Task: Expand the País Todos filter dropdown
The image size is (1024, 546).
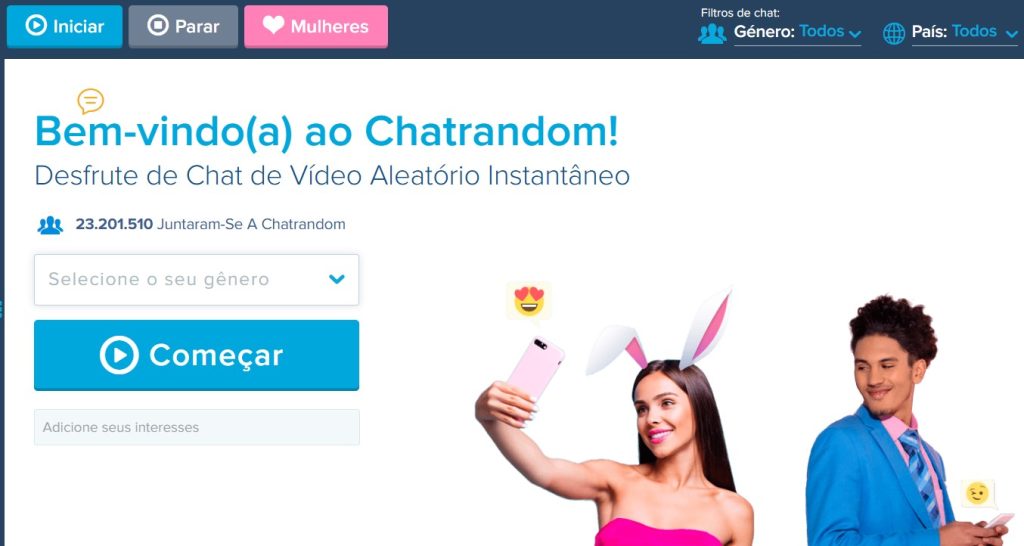Action: pyautogui.click(x=984, y=32)
